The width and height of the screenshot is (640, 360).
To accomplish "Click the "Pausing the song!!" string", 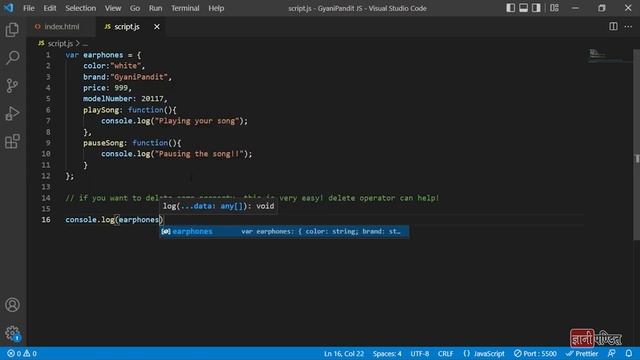I will coord(199,154).
